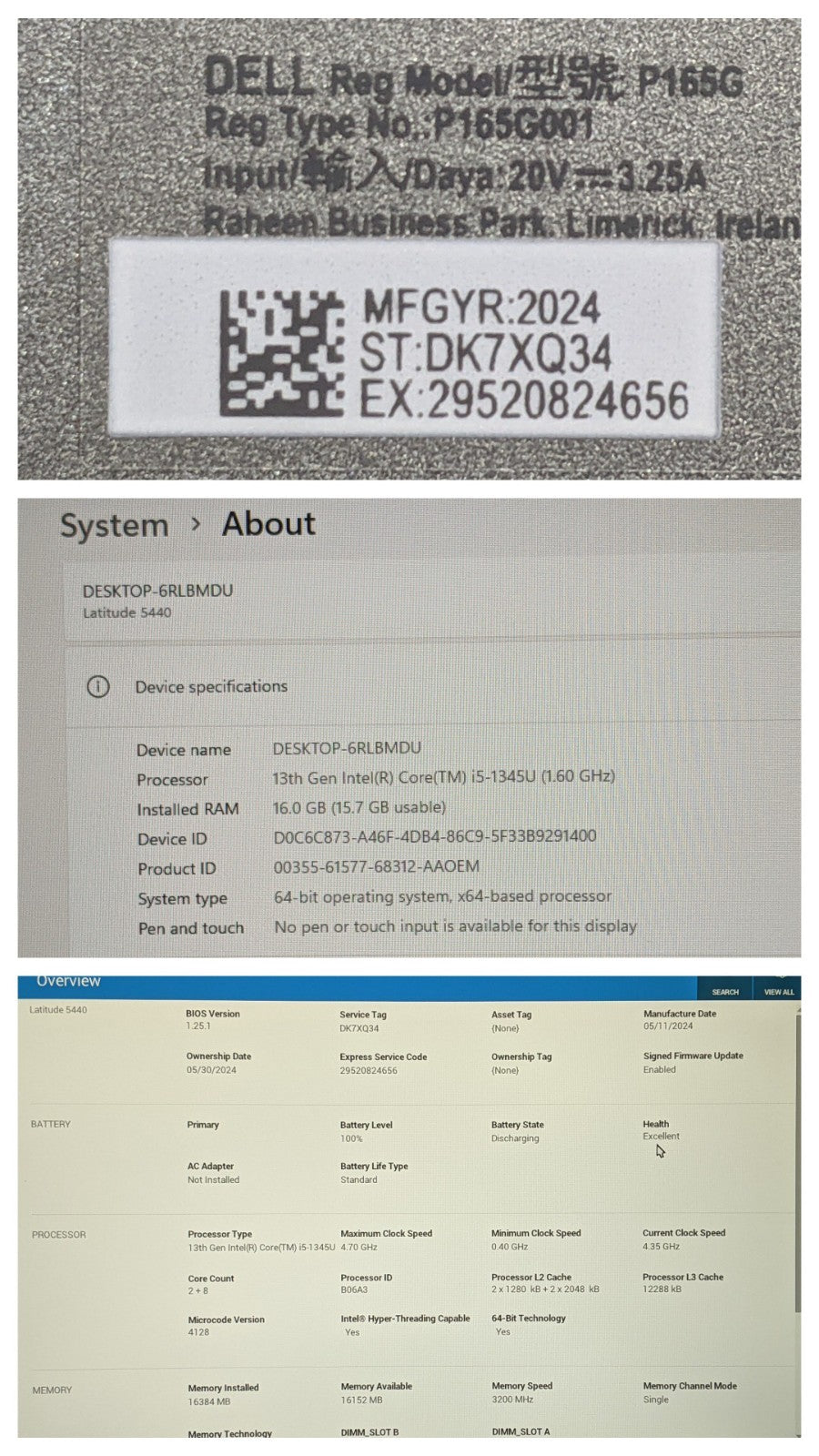This screenshot has width=819, height=1456.
Task: Select the MEMORY section label
Action: tap(52, 1390)
